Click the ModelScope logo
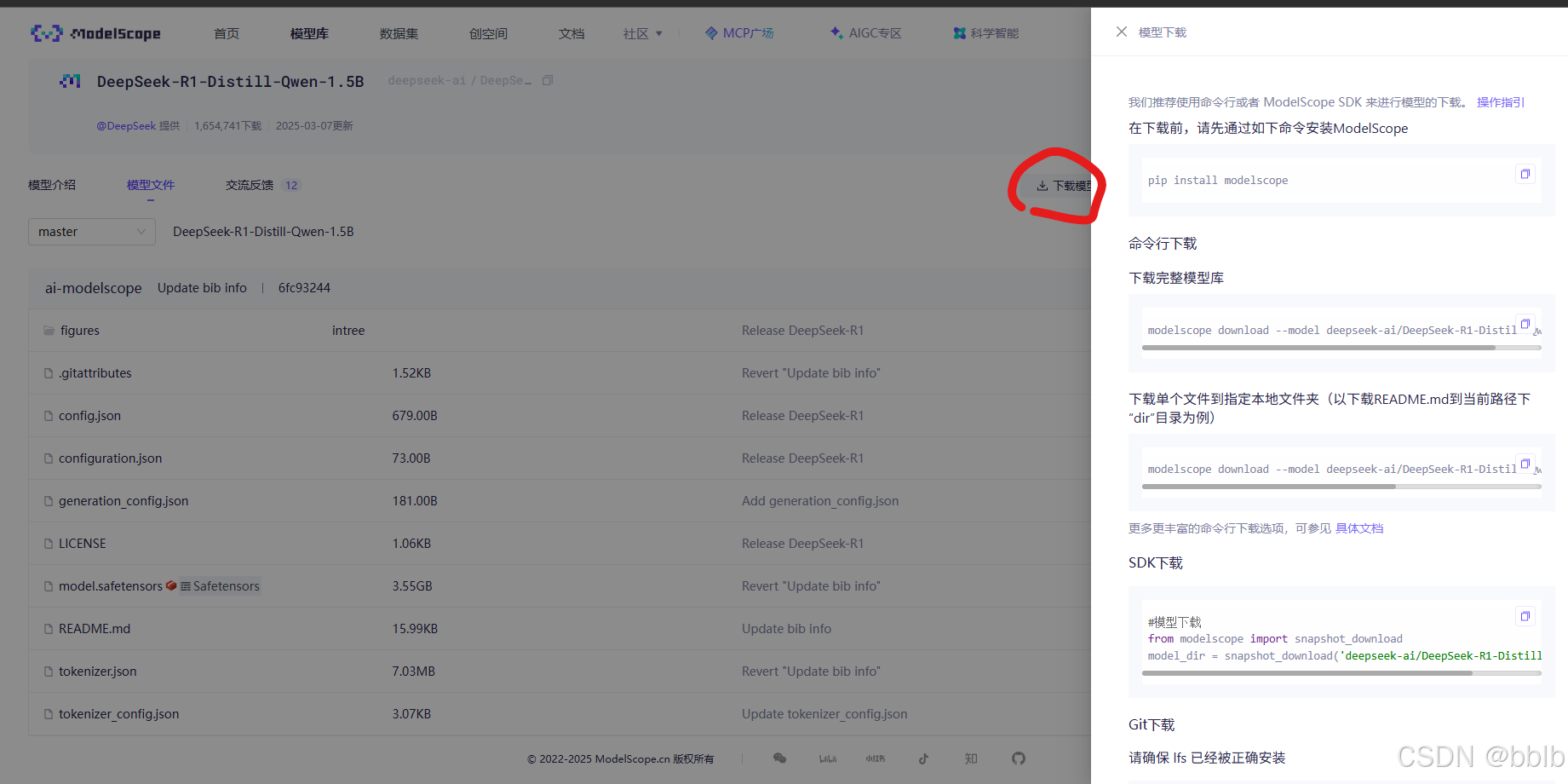 tap(95, 33)
